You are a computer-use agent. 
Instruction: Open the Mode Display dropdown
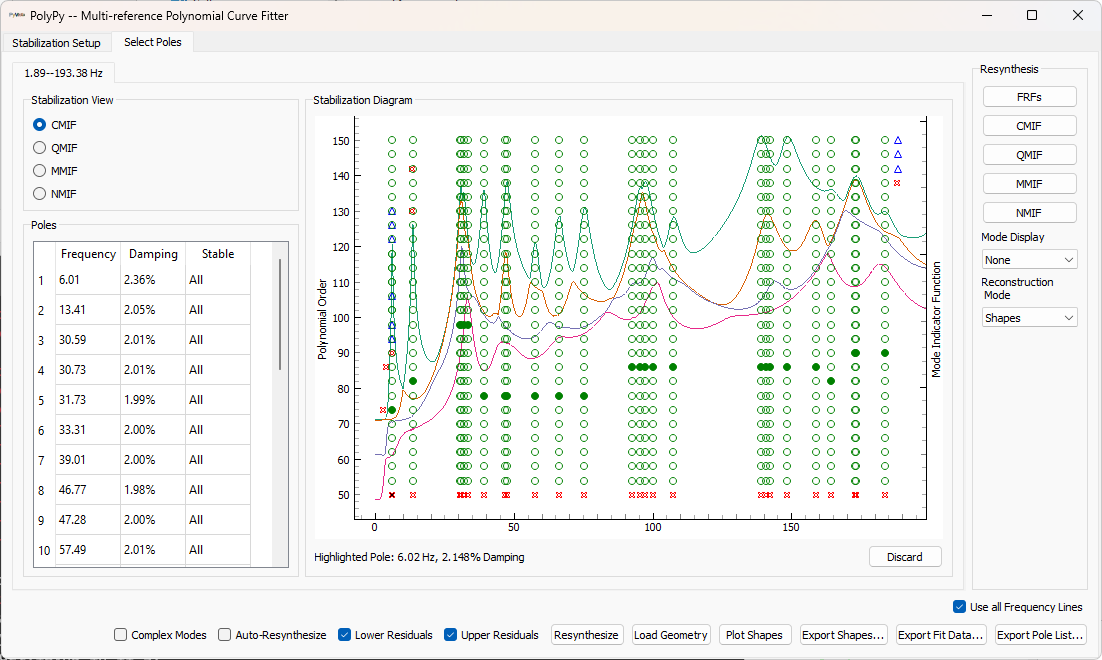tap(1029, 259)
